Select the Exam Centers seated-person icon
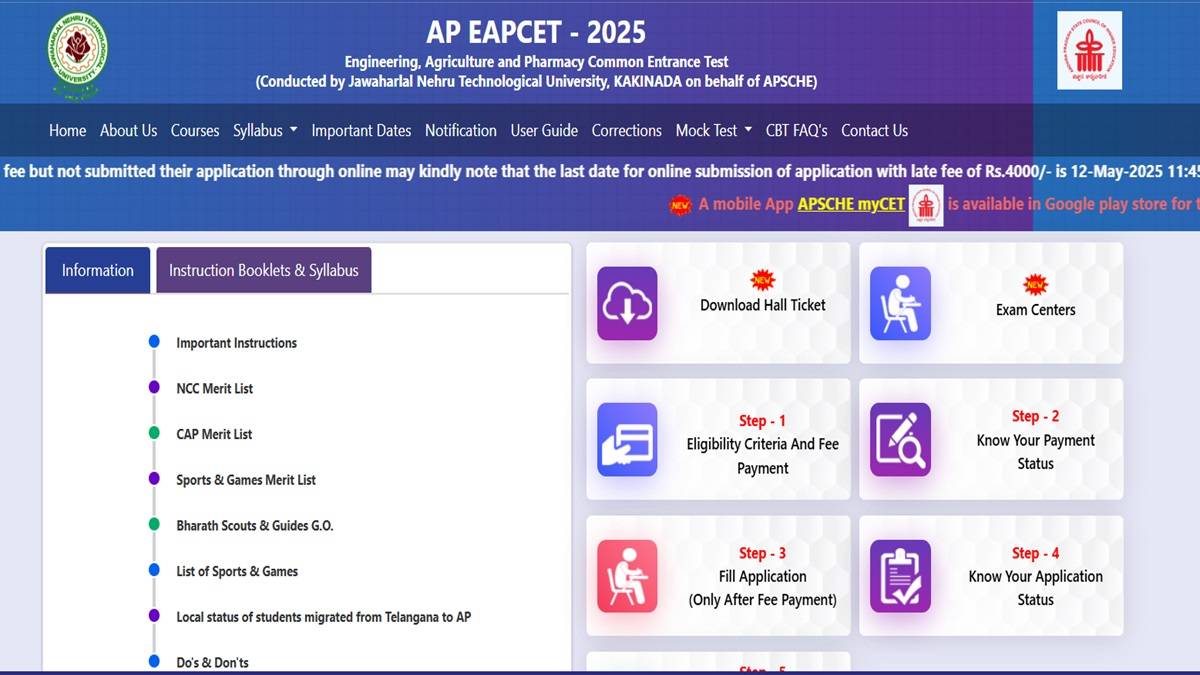This screenshot has width=1200, height=675. point(899,303)
